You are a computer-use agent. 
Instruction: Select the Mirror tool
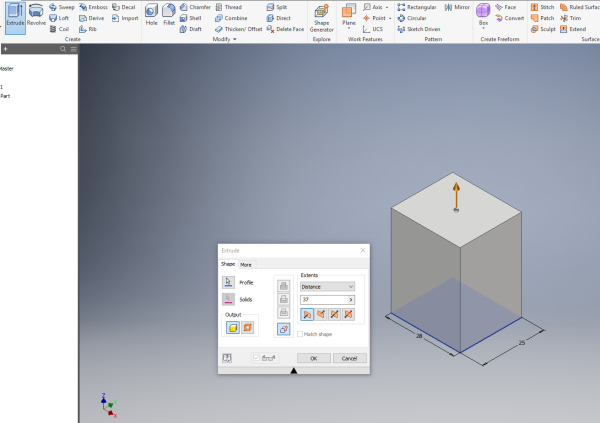point(457,7)
